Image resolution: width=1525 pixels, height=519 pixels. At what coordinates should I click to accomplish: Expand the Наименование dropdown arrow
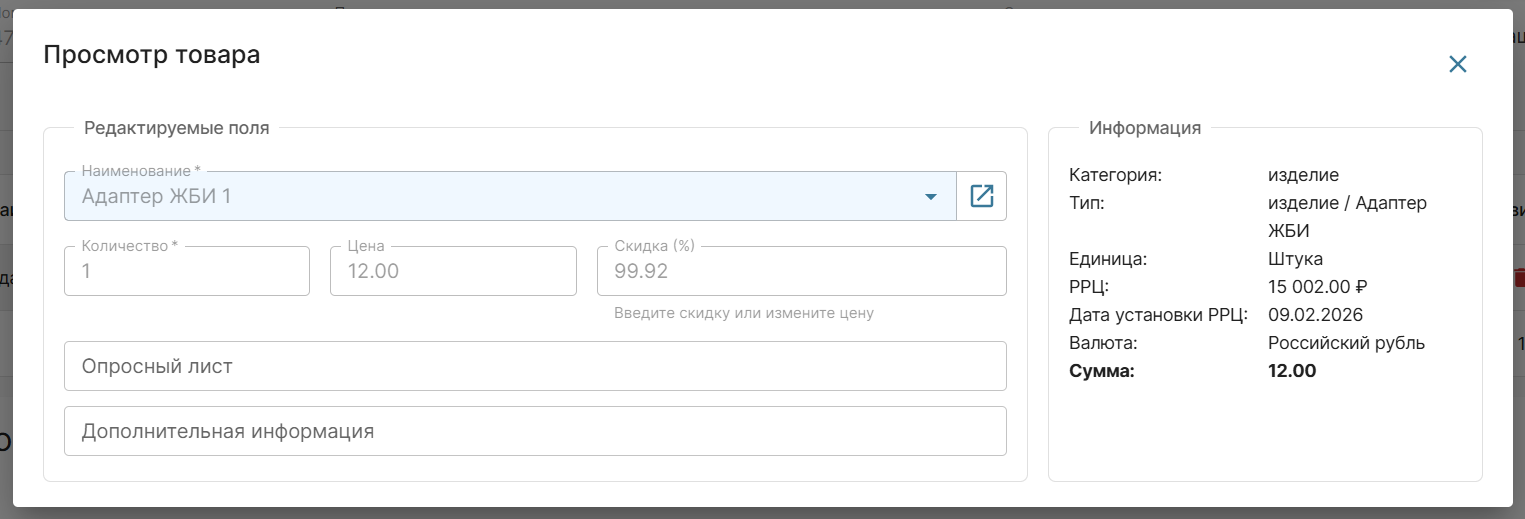931,197
